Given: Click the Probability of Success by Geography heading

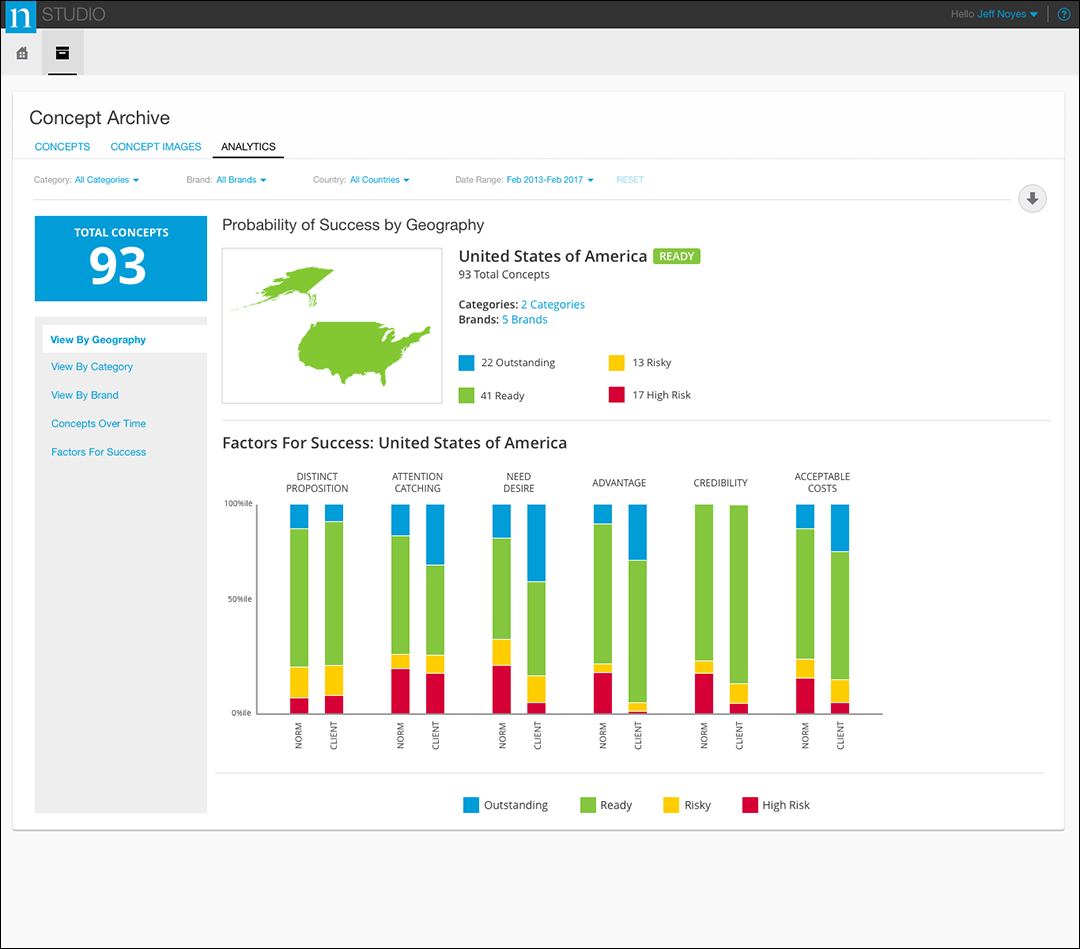Looking at the screenshot, I should [x=353, y=225].
